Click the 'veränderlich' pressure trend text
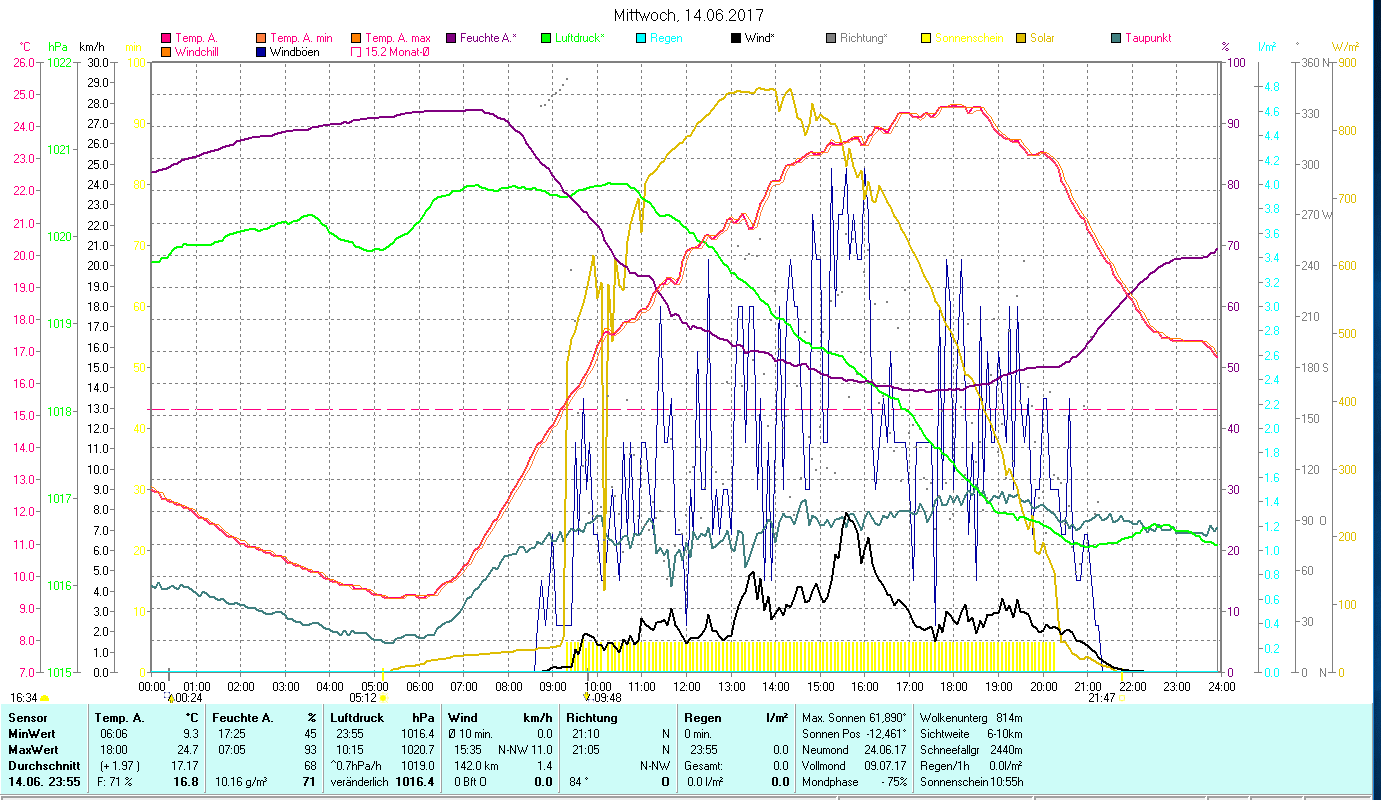Image resolution: width=1381 pixels, height=800 pixels. 360,782
